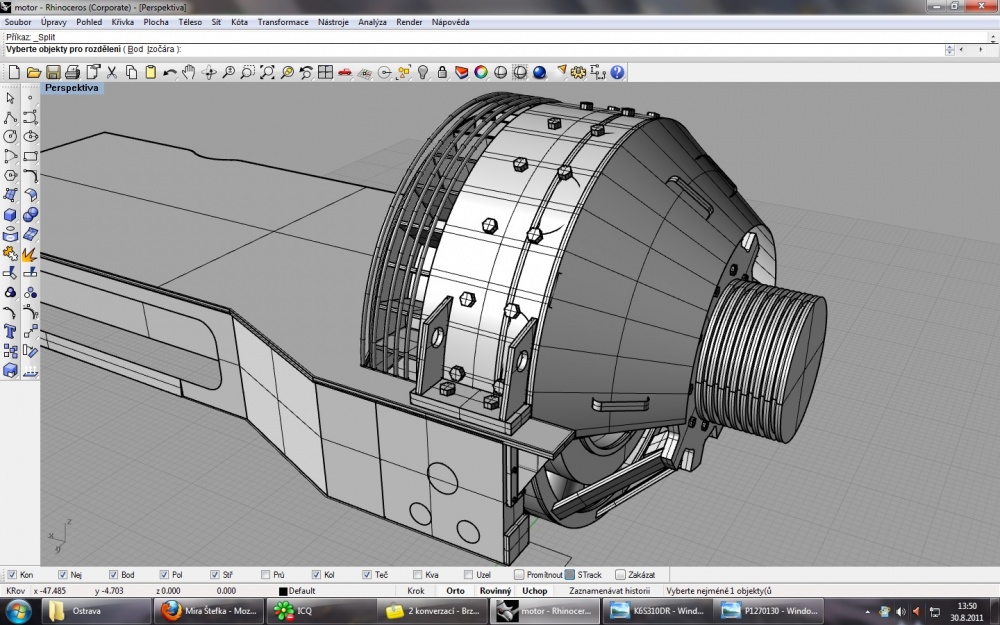Open the Windows Start button
The height and width of the screenshot is (625, 1000).
[18, 611]
